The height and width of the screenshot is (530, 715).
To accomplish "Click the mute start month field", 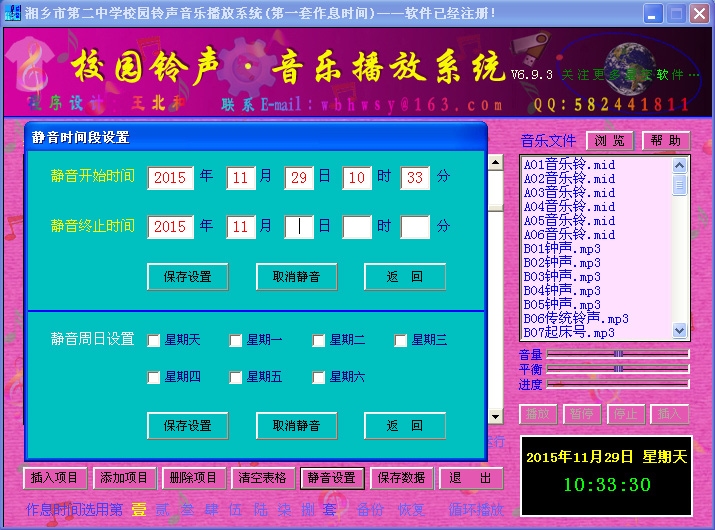I will point(240,178).
